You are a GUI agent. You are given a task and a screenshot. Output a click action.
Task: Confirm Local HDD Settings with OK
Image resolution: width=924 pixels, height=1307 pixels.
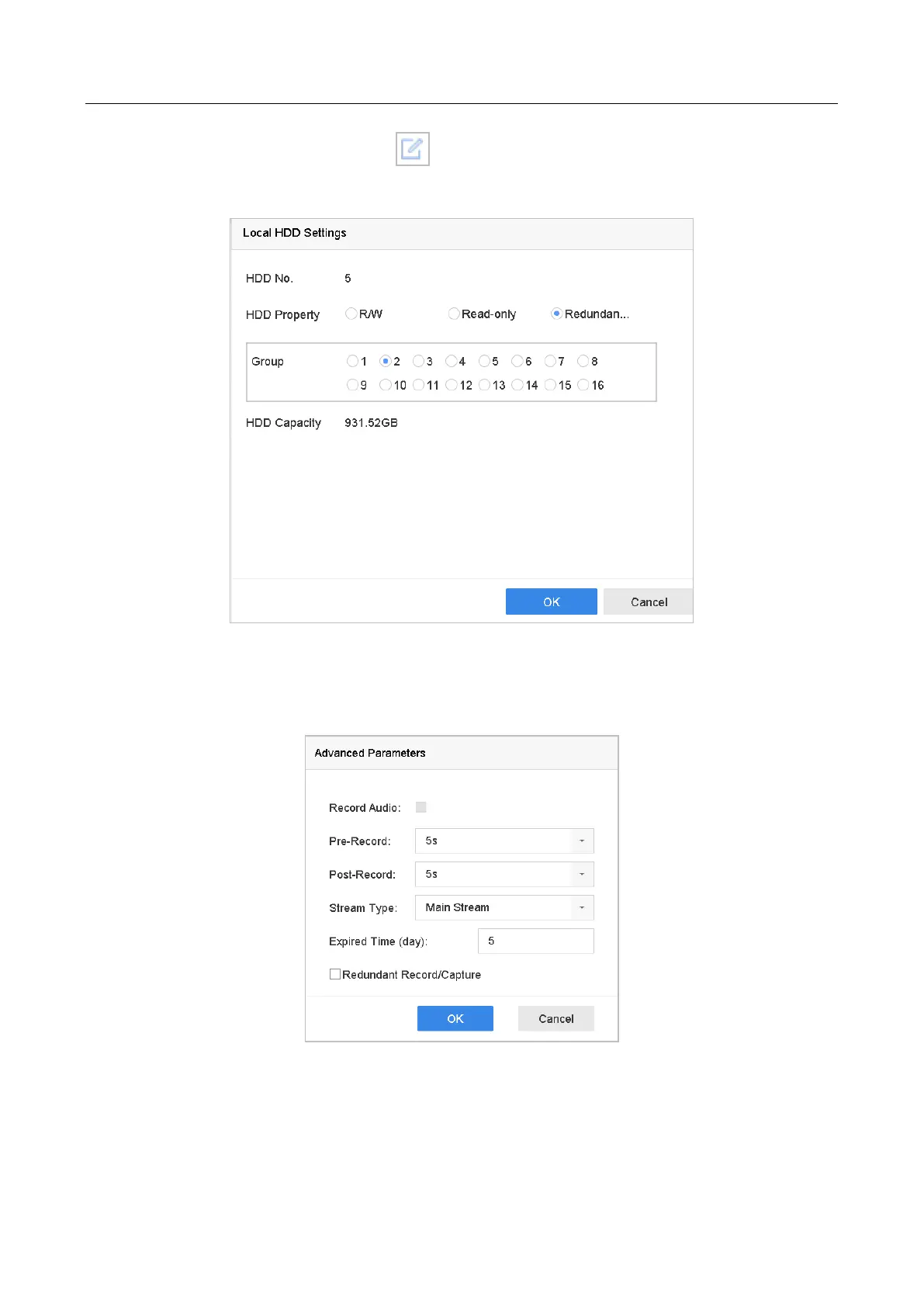pos(551,601)
